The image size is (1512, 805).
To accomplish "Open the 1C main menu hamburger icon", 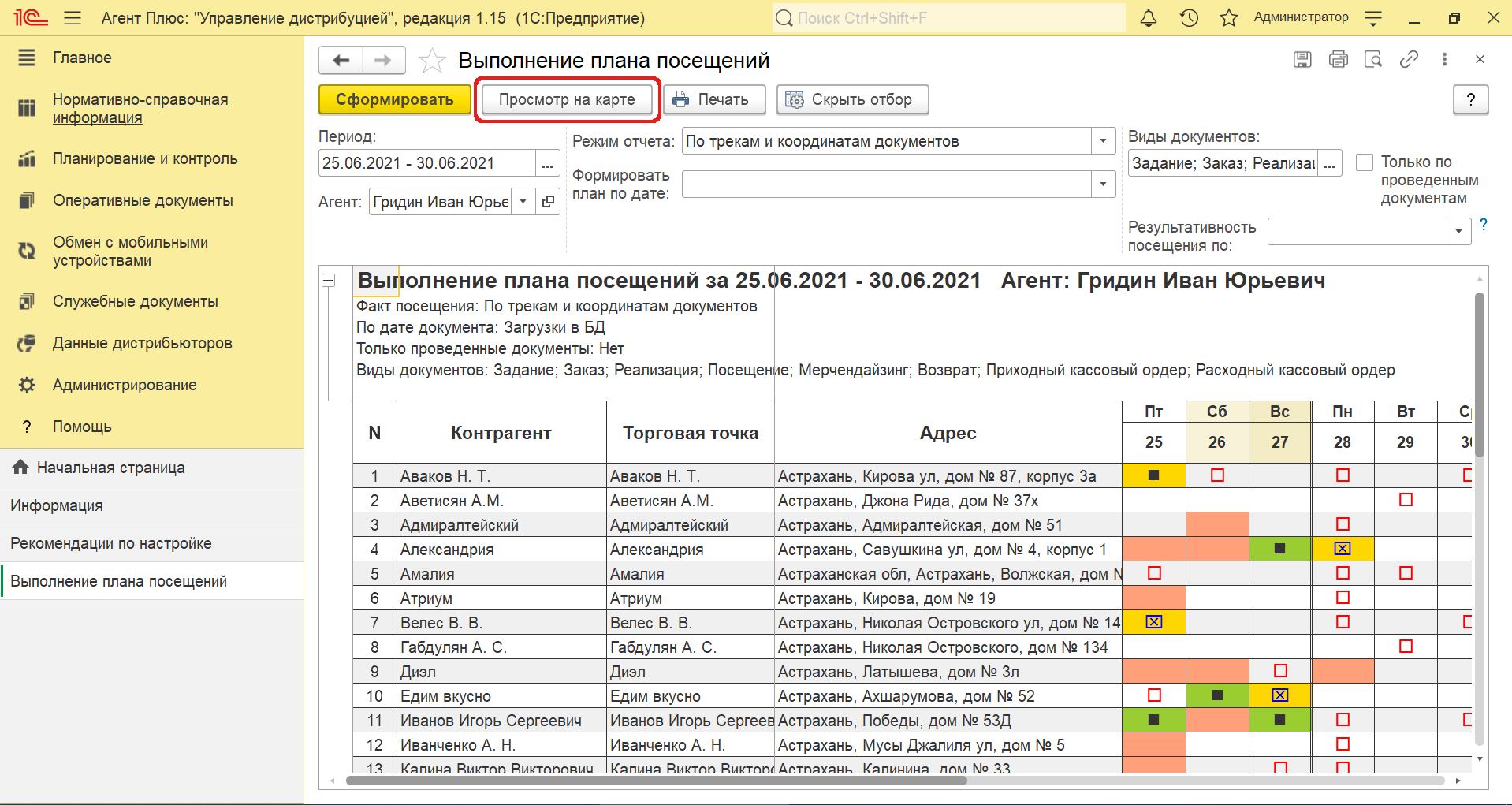I will 73,17.
